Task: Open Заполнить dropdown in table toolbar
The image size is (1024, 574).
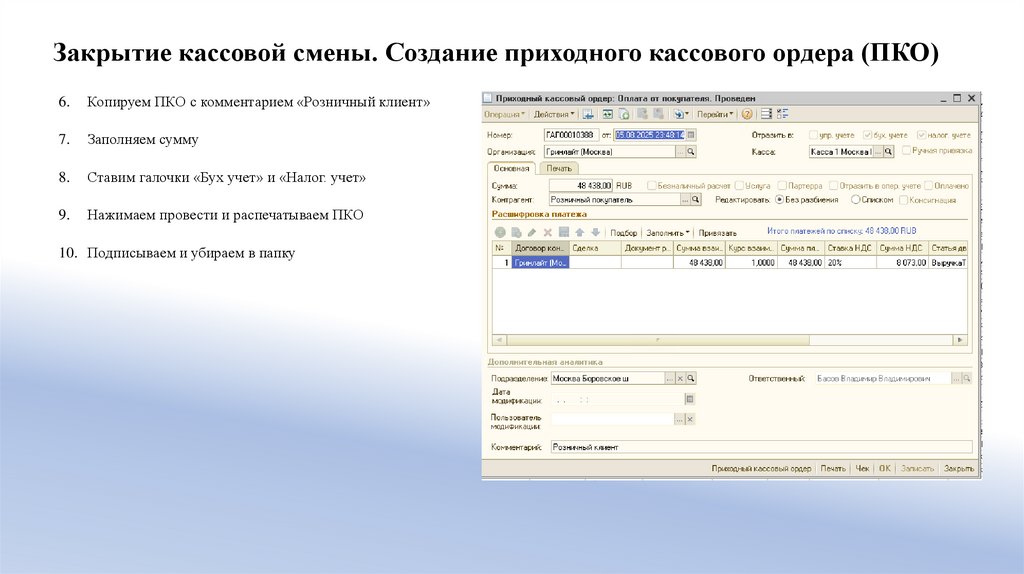Action: [667, 233]
